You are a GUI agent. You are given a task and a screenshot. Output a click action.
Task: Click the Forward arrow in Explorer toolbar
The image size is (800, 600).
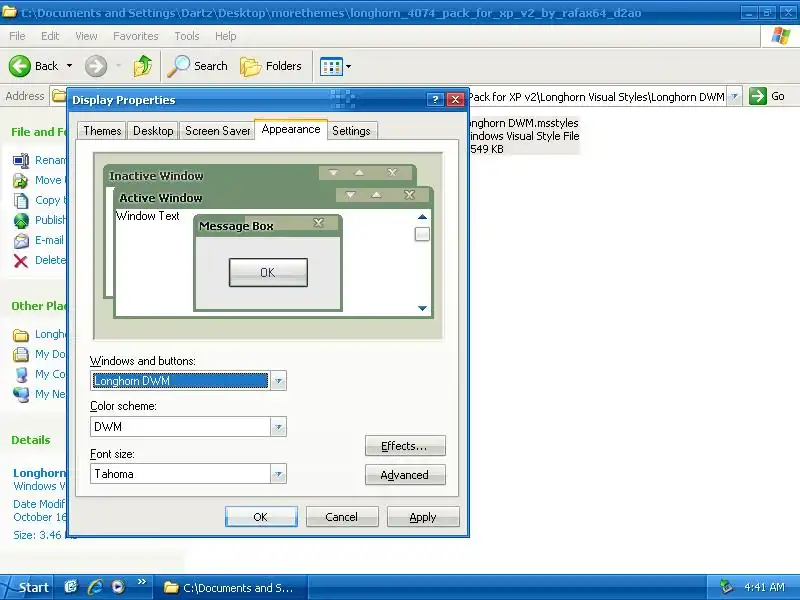click(x=96, y=66)
